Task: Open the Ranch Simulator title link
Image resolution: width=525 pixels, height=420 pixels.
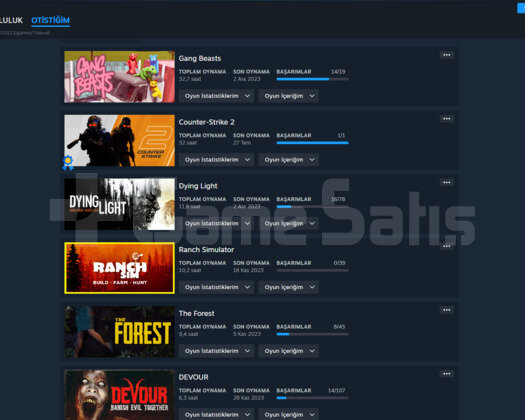Action: pos(206,250)
